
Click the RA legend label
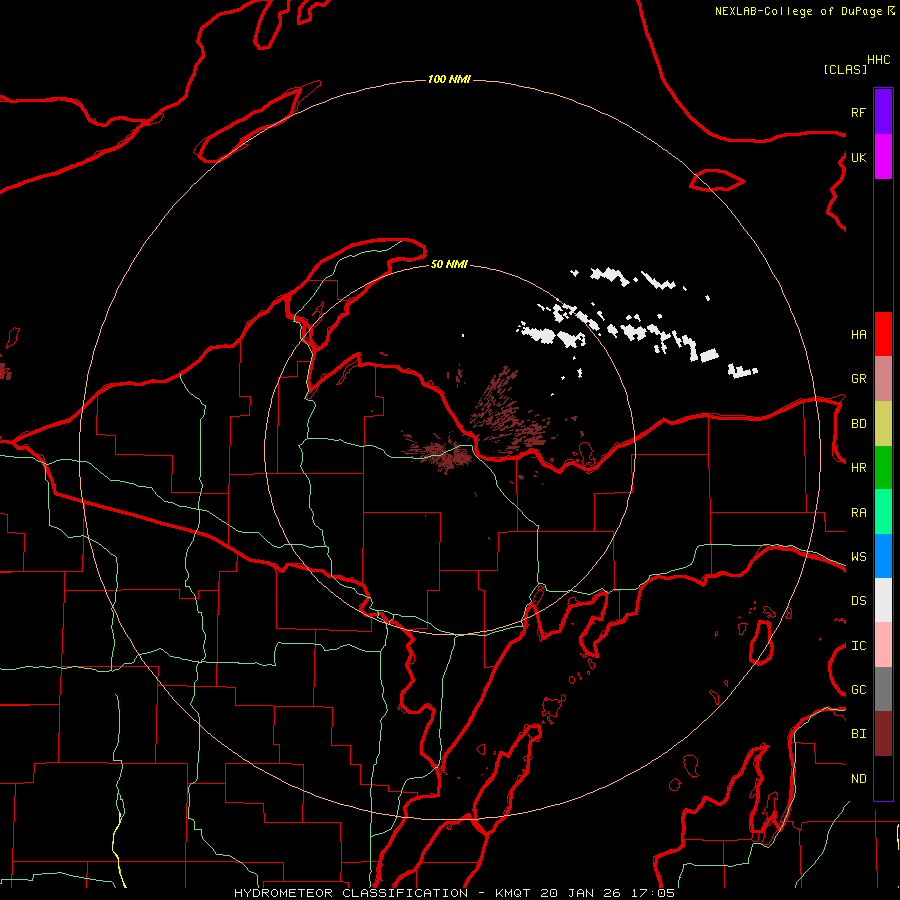859,513
